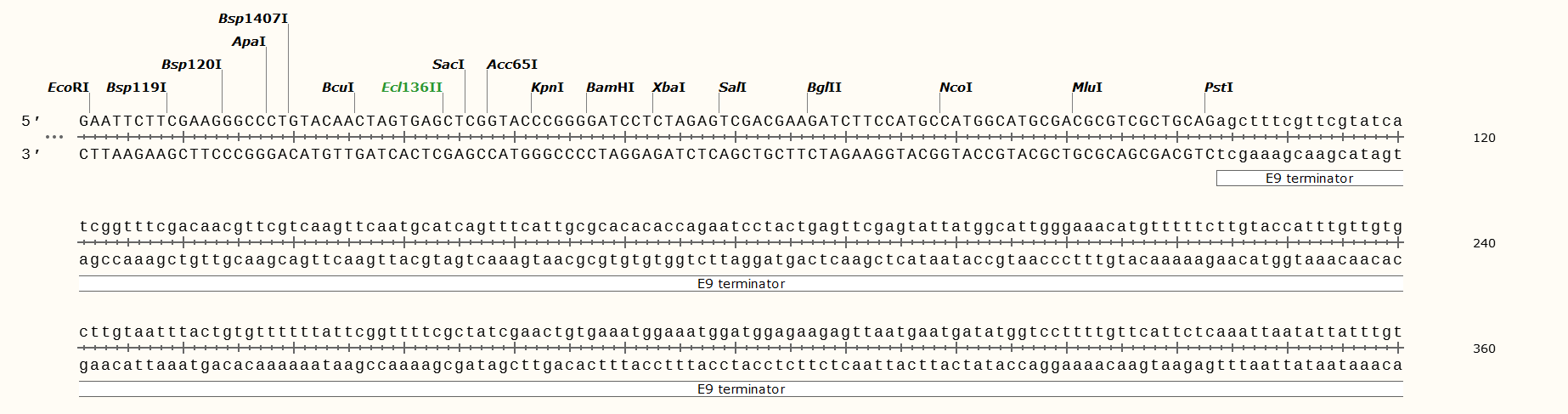Click the XbaI enzyme label
This screenshot has height=414, width=1568.
(668, 88)
